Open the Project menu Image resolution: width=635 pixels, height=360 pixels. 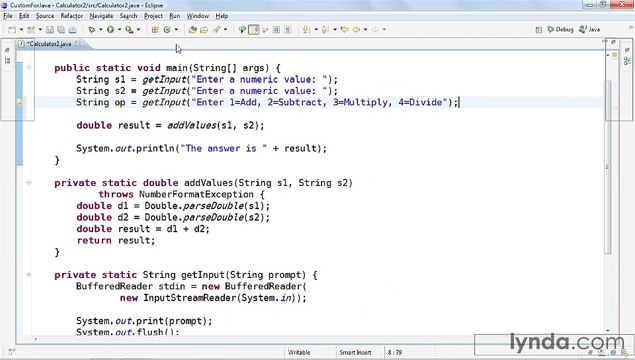tap(153, 16)
